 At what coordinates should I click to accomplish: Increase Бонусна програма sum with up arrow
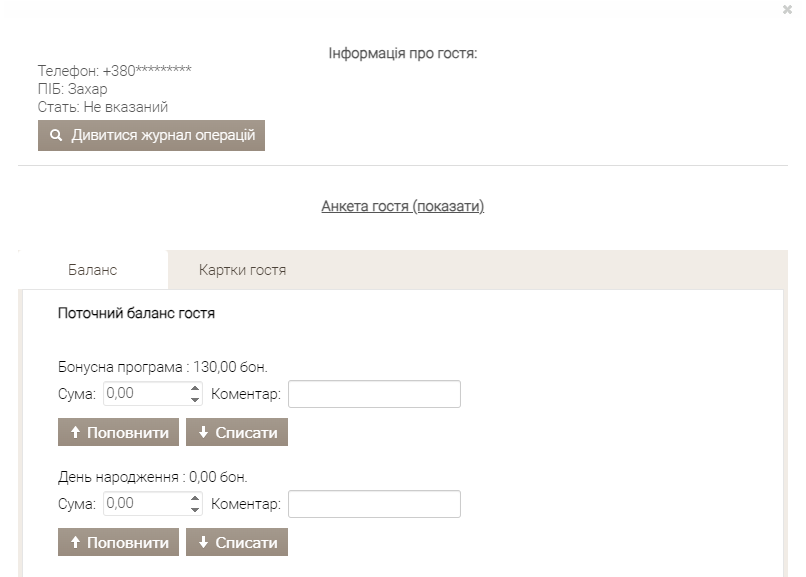195,388
